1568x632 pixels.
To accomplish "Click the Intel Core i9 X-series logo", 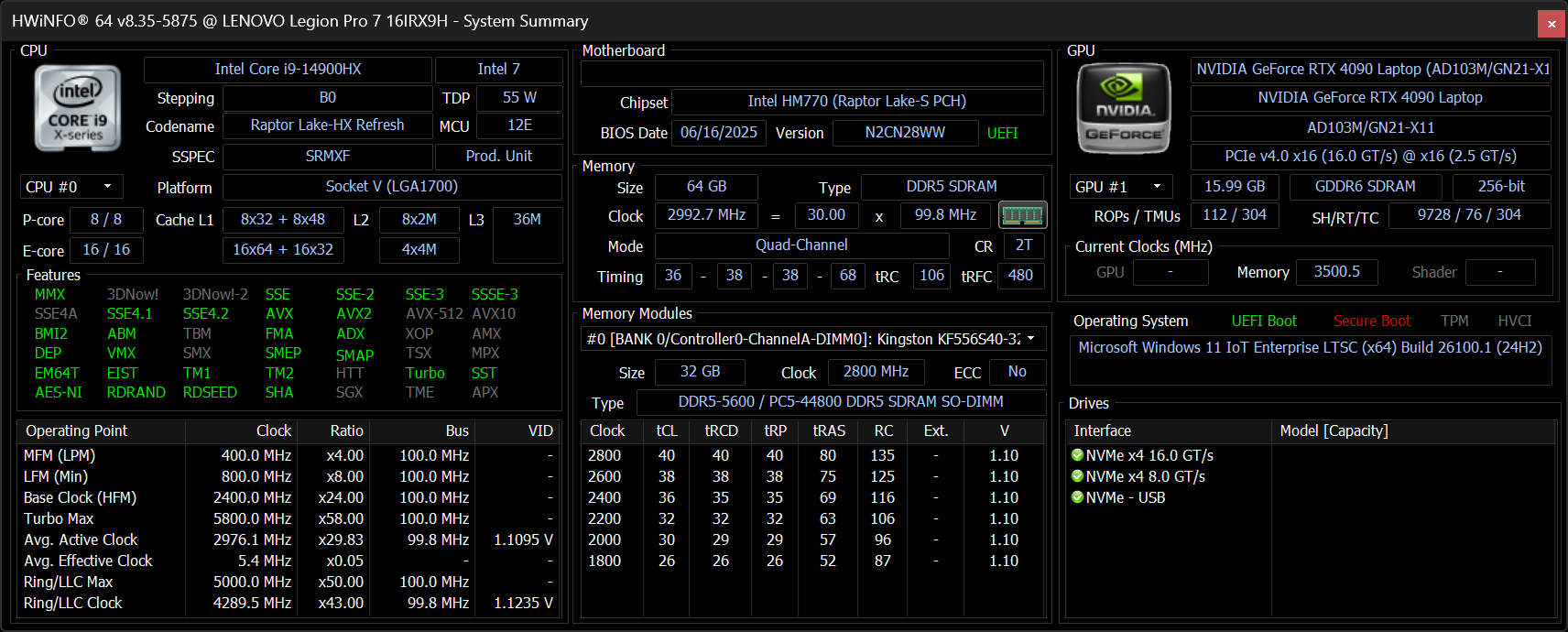I will coord(78,108).
